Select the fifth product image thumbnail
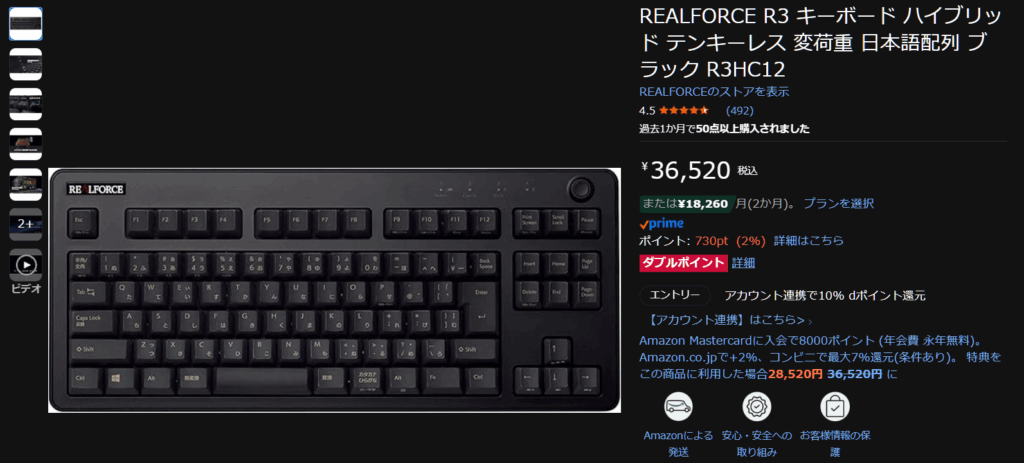 click(25, 185)
